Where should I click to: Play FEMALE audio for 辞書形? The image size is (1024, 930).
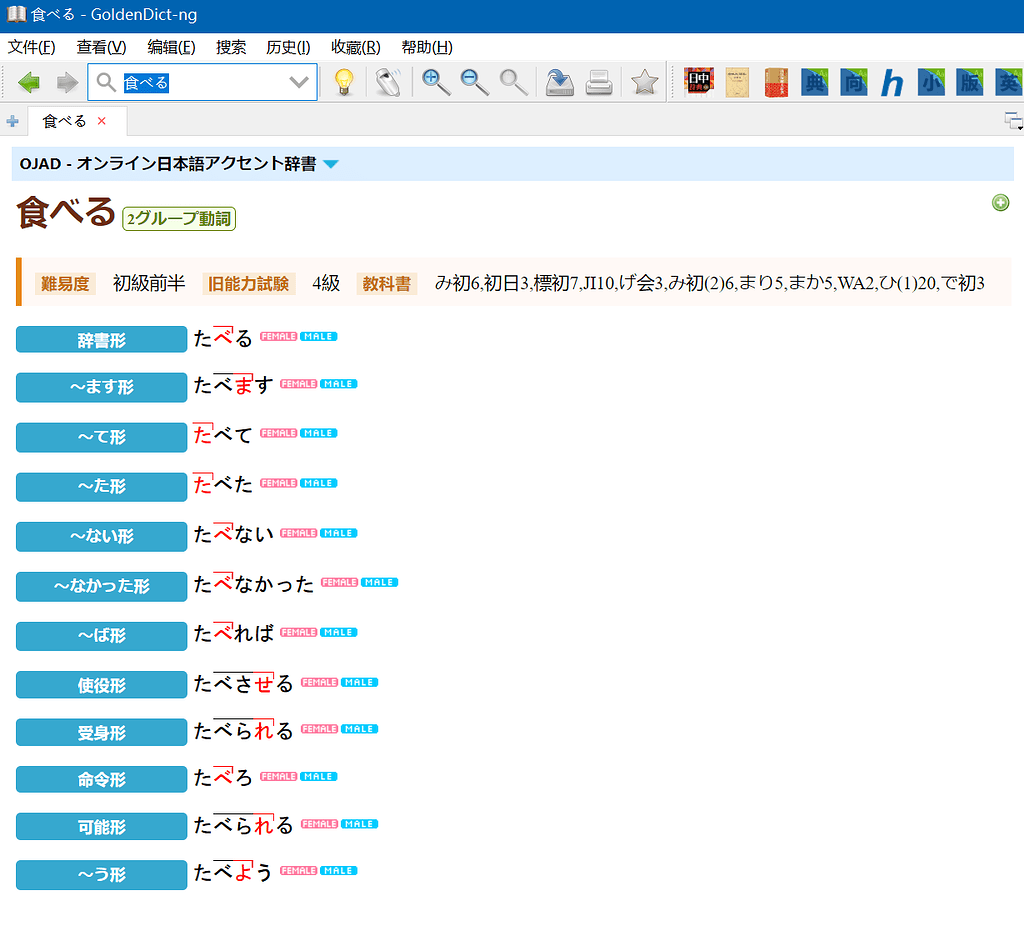[278, 336]
